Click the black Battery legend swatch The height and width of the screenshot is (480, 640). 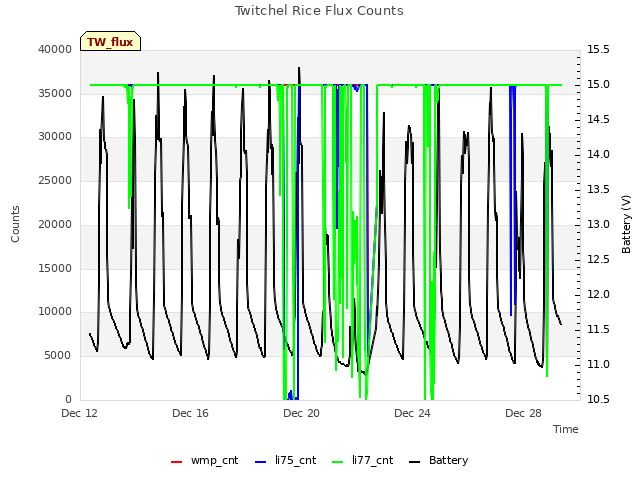point(414,462)
